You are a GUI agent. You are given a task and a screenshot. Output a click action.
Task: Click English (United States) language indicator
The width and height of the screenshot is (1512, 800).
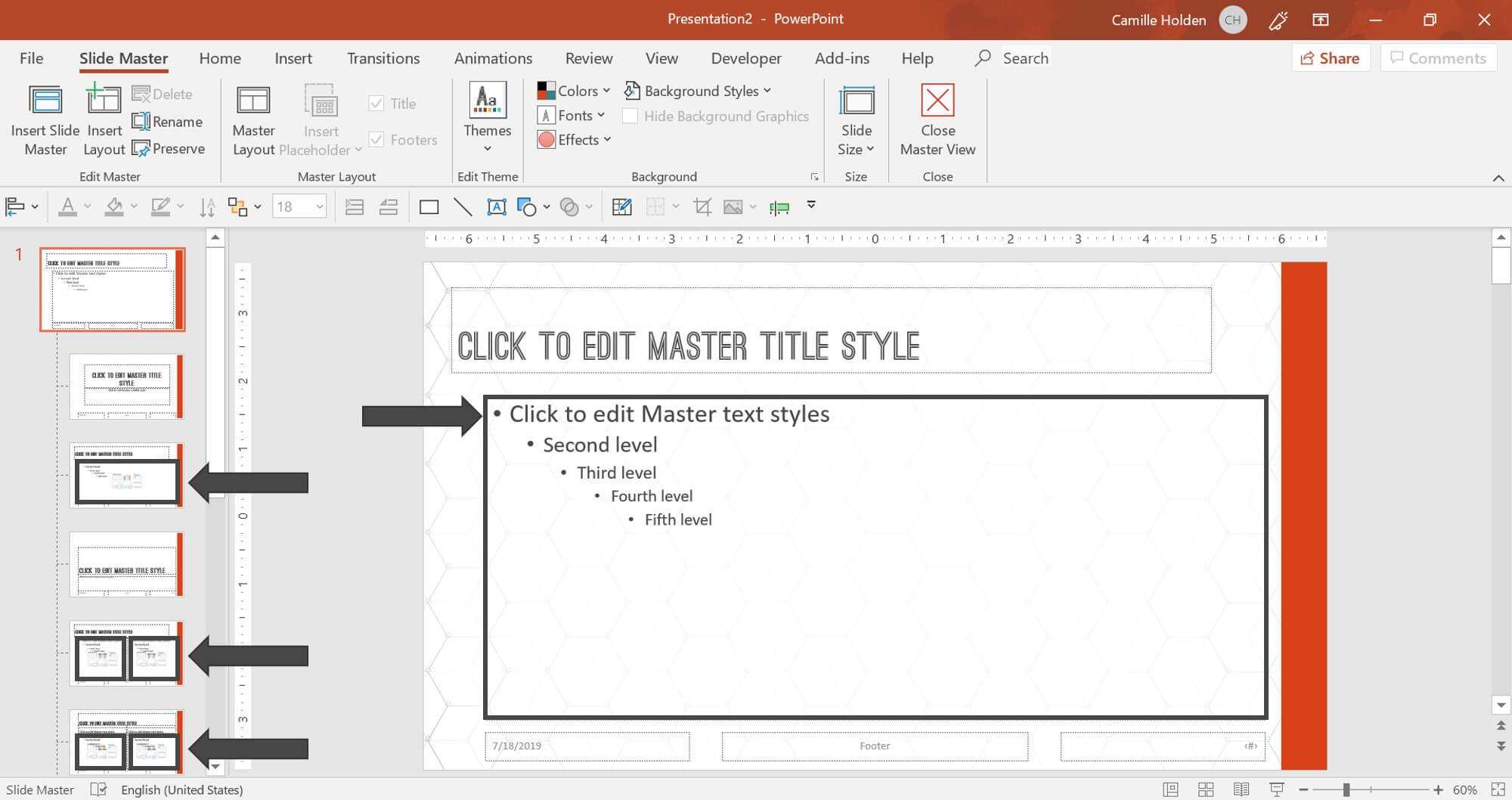182,789
